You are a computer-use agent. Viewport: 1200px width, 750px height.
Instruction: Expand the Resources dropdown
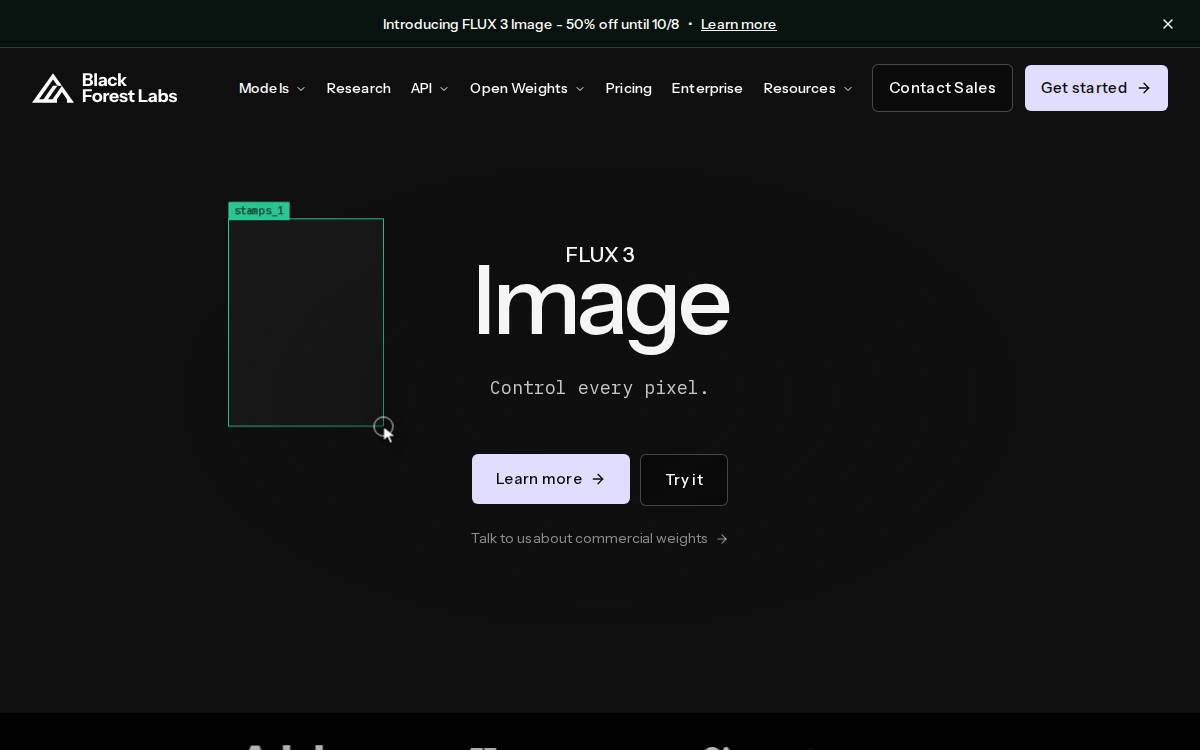(808, 88)
